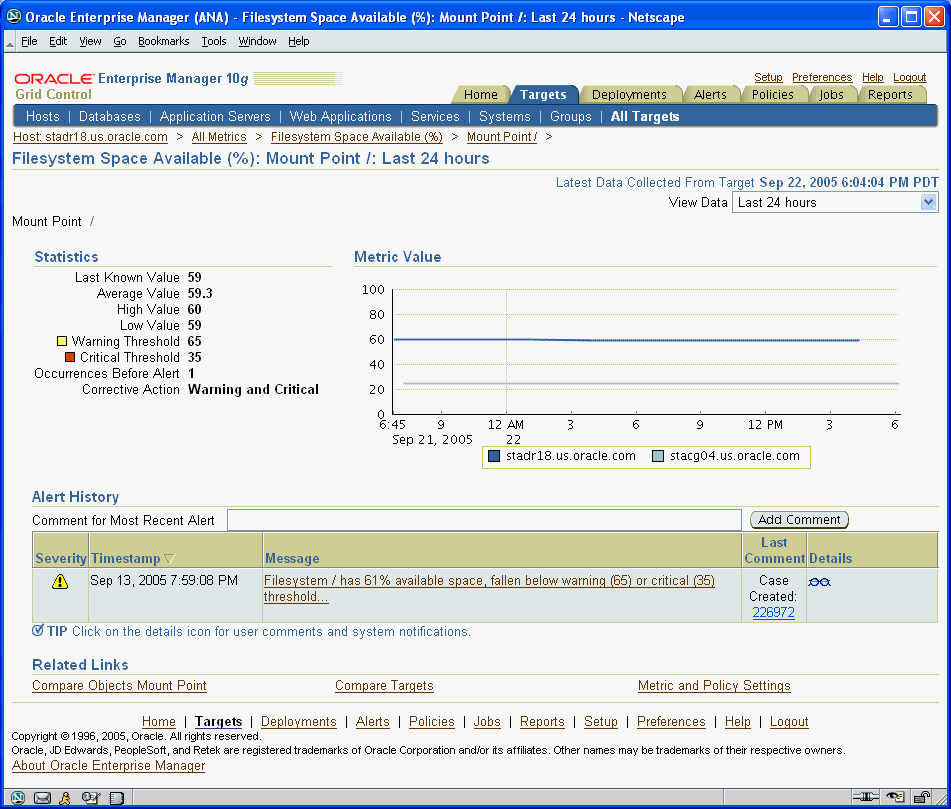Open Metric and Policy Settings

[714, 686]
